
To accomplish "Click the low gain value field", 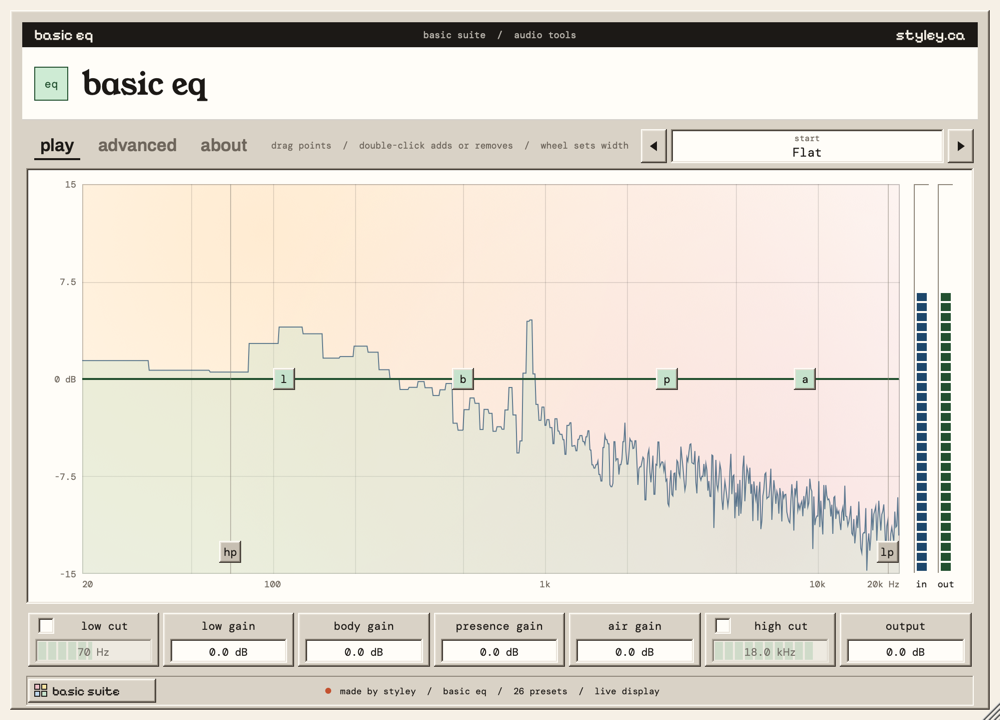I will 228,652.
